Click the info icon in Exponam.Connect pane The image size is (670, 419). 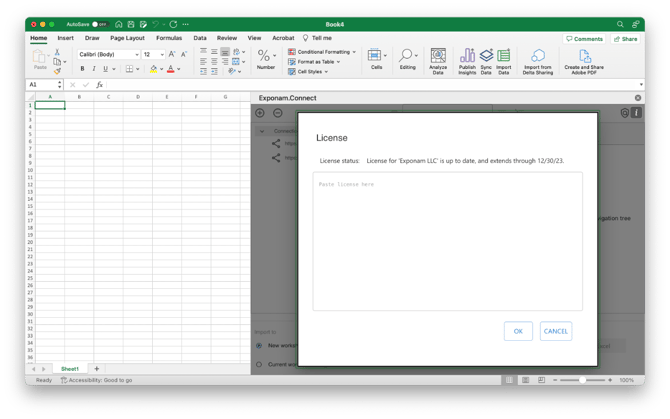coord(636,113)
